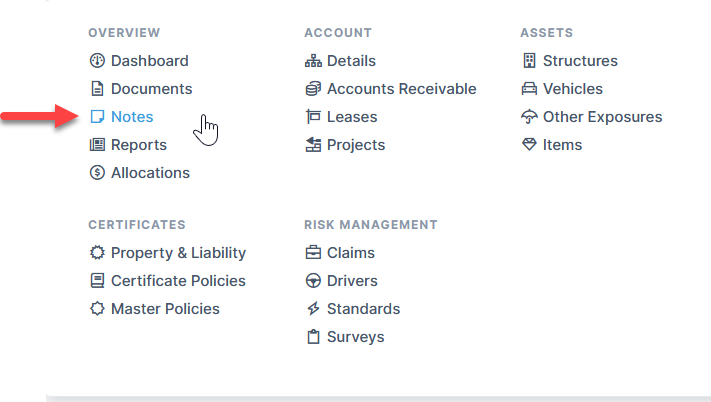The image size is (711, 402).
Task: Click the Notes sticky-note icon
Action: tap(97, 117)
